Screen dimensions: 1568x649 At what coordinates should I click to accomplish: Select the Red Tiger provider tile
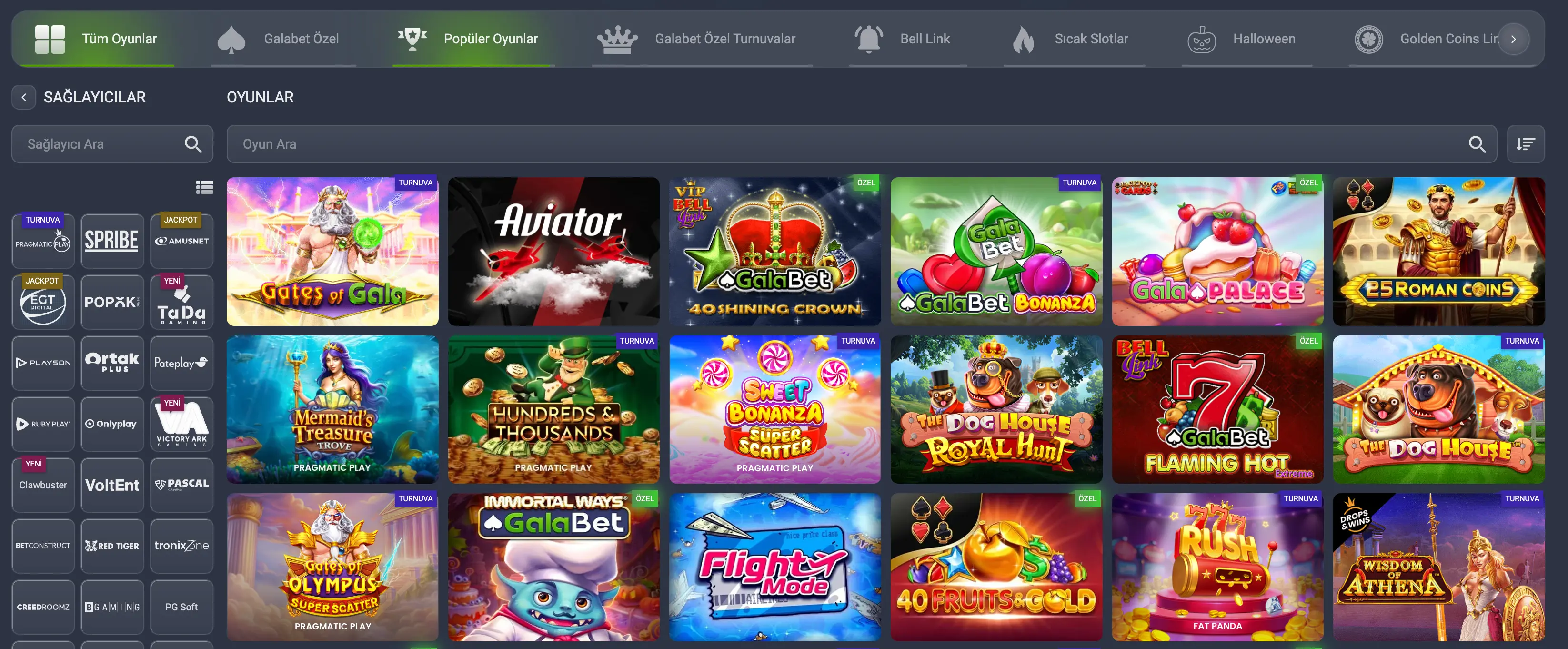(x=112, y=546)
